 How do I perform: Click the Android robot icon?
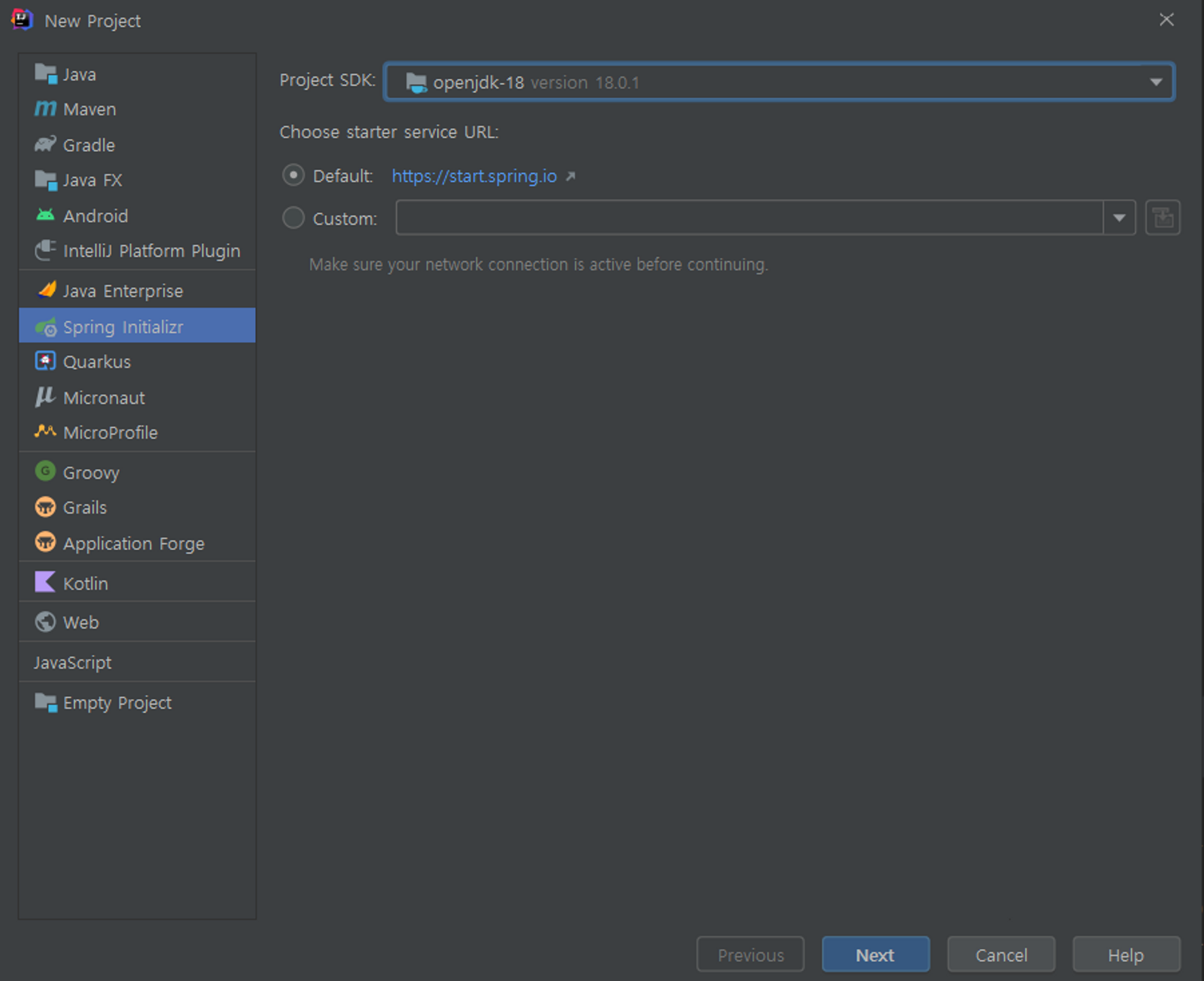(45, 215)
